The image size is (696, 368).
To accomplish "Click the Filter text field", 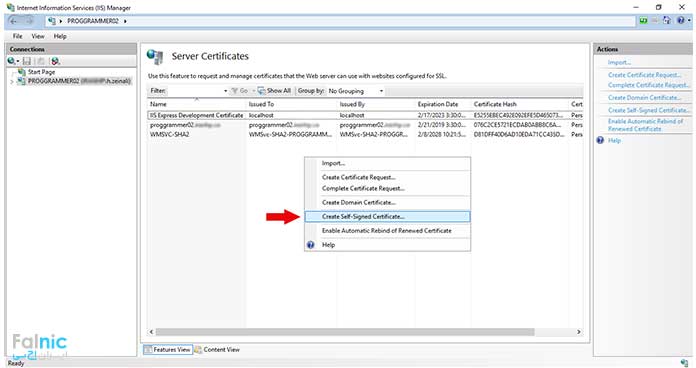I will tap(194, 91).
